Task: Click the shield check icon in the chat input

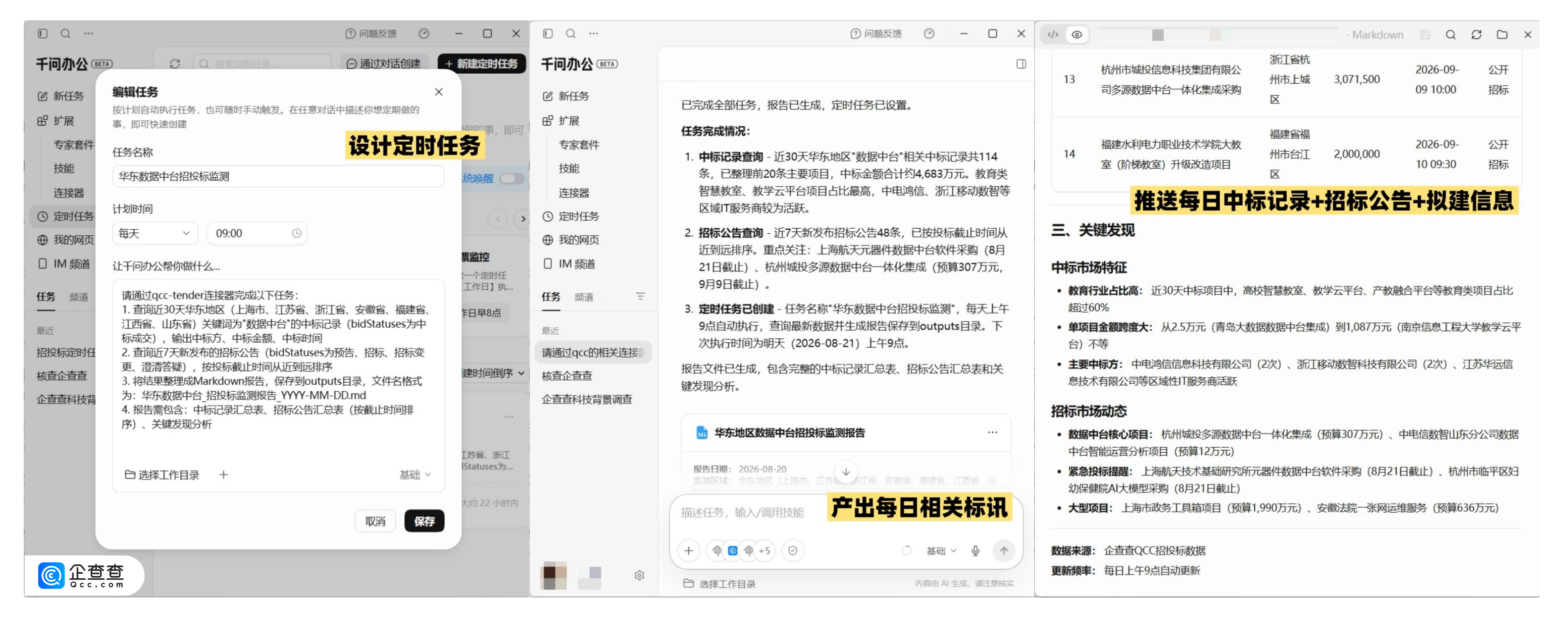Action: [793, 551]
